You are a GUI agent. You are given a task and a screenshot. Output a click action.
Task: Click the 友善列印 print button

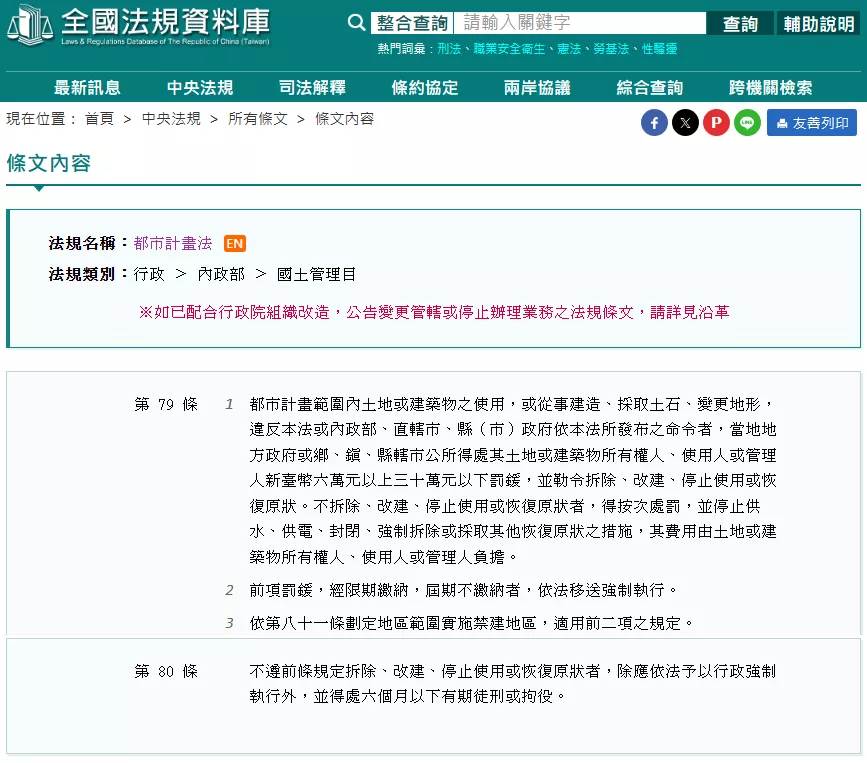pyautogui.click(x=812, y=123)
